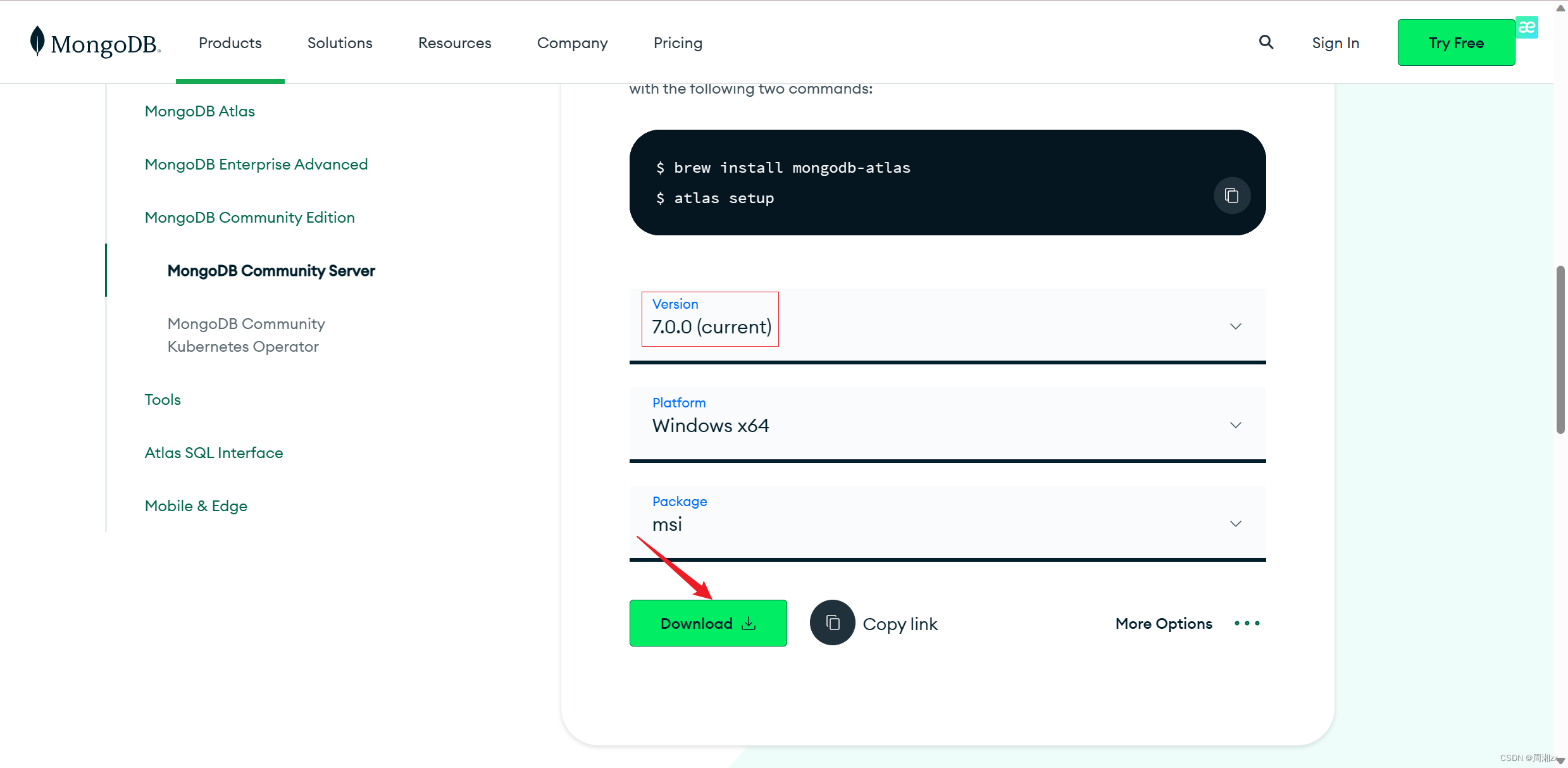
Task: Open MongoDB Atlas in sidebar
Action: pos(199,111)
